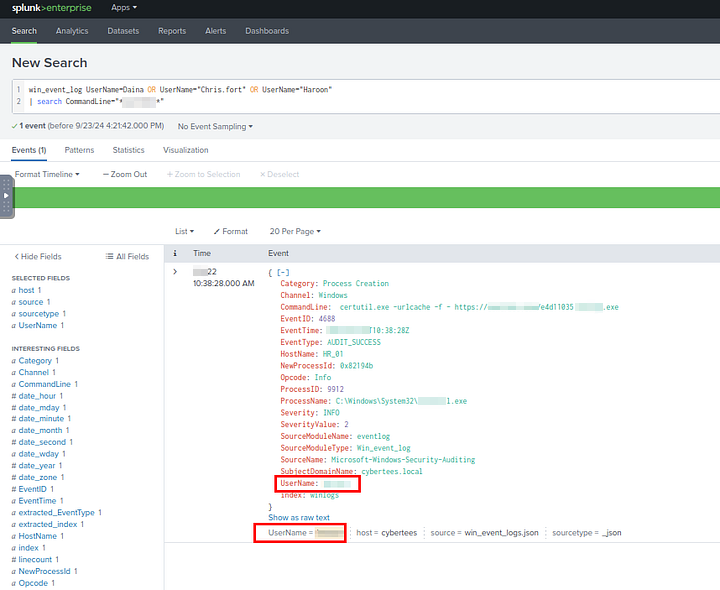Click the Process Creation category value
720x590 pixels.
(355, 284)
